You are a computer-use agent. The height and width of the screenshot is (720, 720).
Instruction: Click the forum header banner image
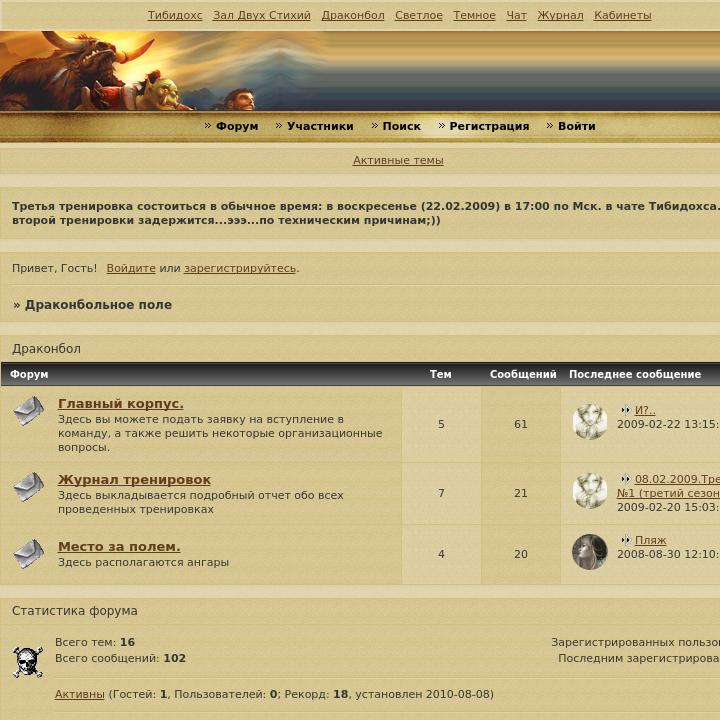point(360,71)
